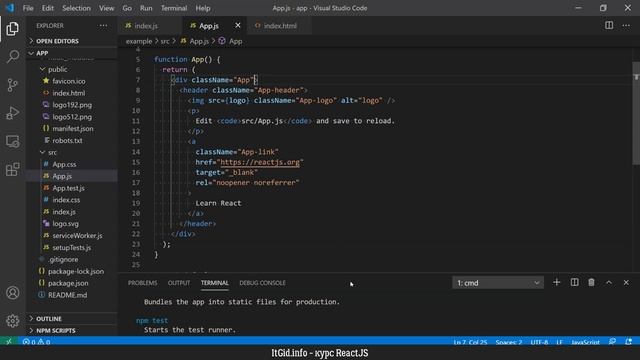Open the Search view in activity bar

pos(12,56)
